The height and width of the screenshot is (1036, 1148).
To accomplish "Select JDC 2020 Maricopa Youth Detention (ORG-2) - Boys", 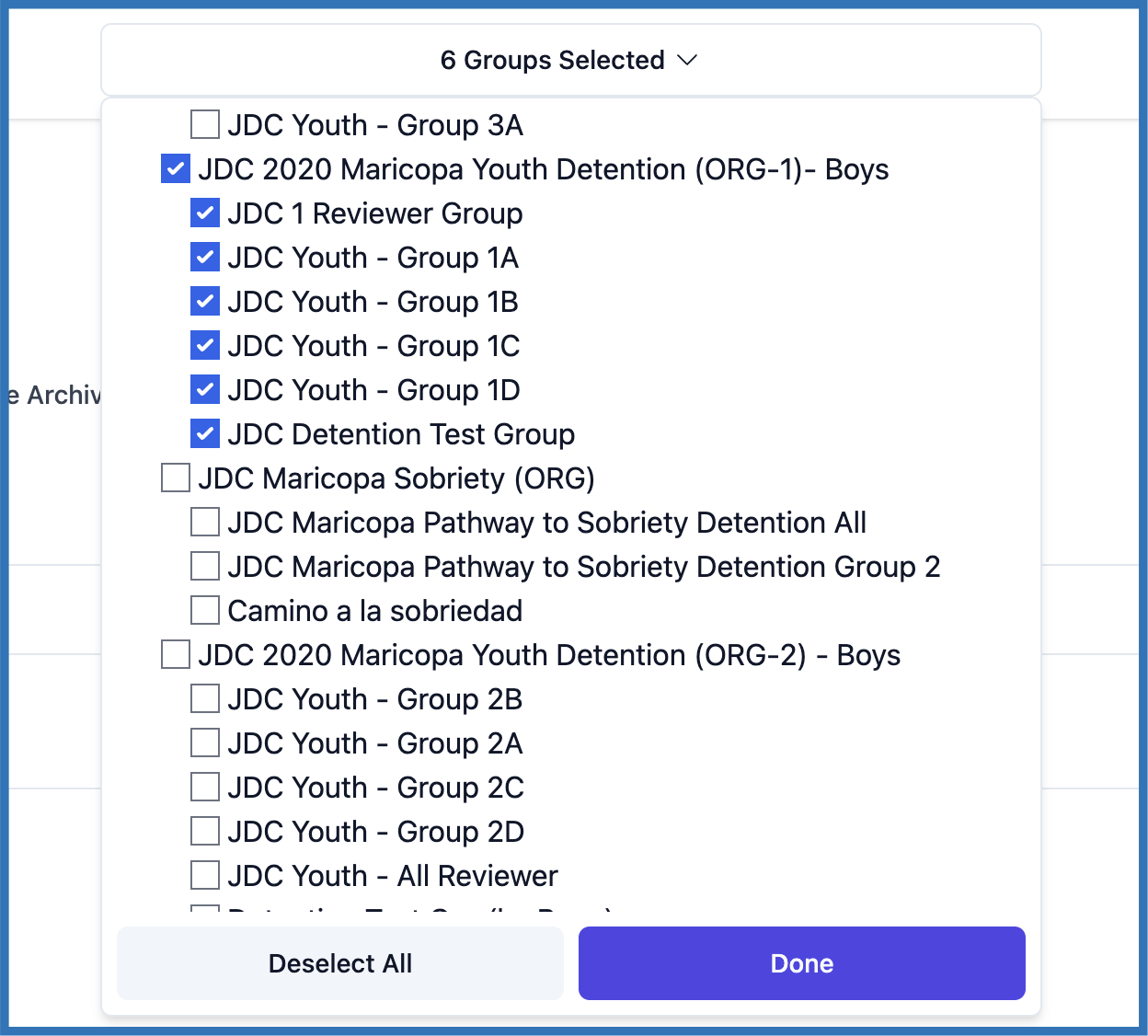I will tap(176, 654).
